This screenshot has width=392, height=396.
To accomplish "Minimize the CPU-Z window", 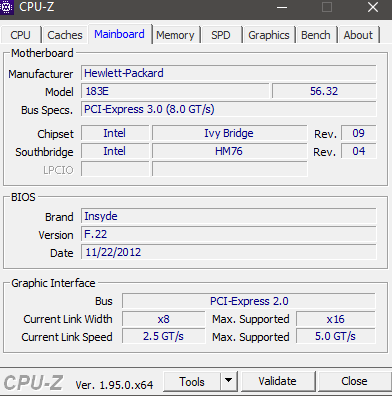I will pyautogui.click(x=282, y=7).
